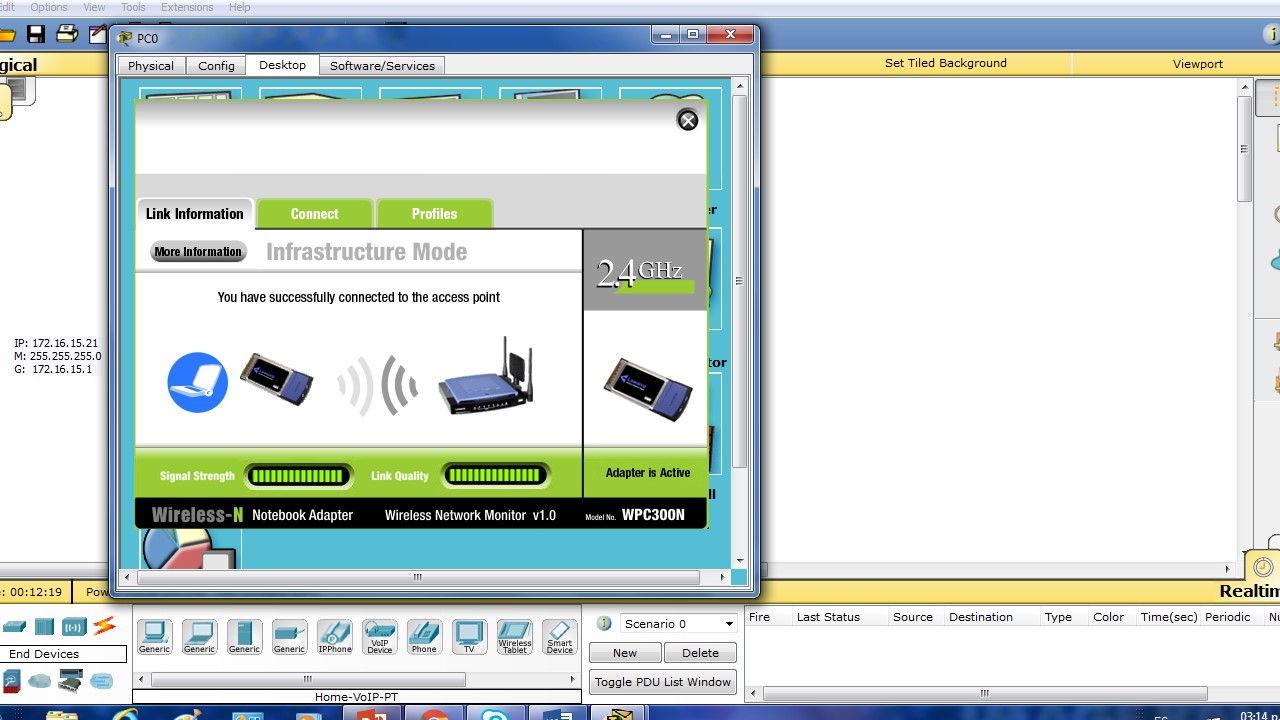This screenshot has width=1280, height=720.
Task: Choose the Connections lightning bolt icon
Action: click(x=104, y=627)
